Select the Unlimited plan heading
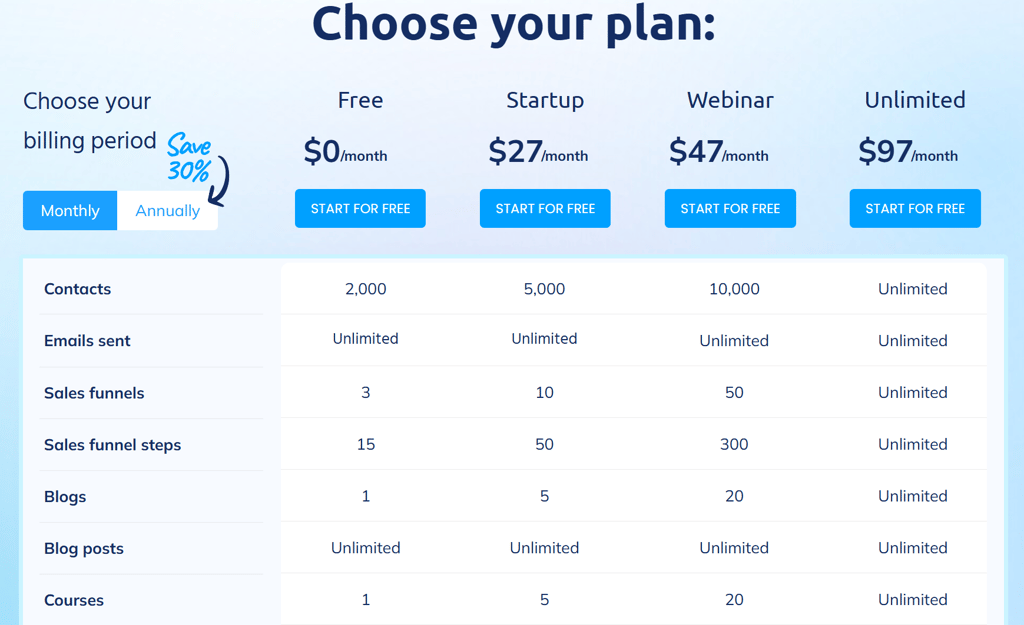 point(915,100)
